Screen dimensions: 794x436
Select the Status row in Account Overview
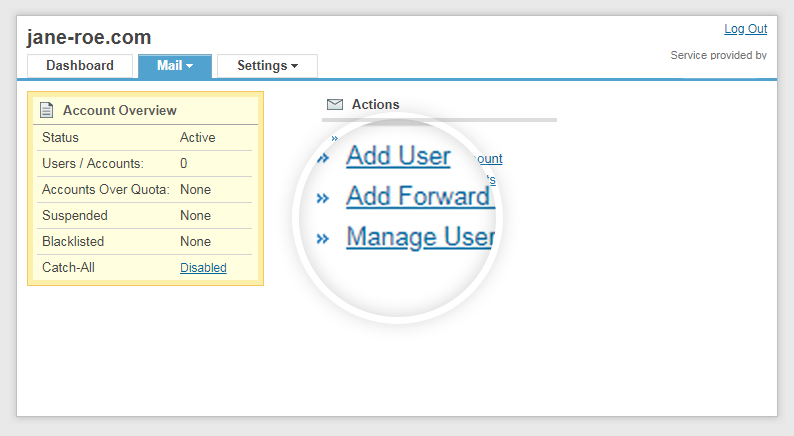point(145,138)
